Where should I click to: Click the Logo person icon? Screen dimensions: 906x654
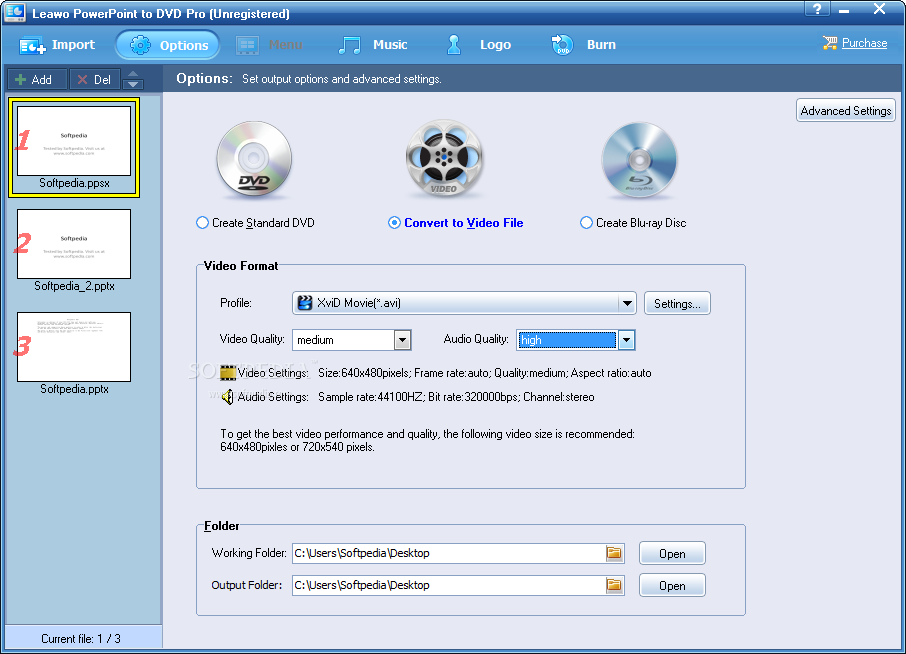pos(454,44)
